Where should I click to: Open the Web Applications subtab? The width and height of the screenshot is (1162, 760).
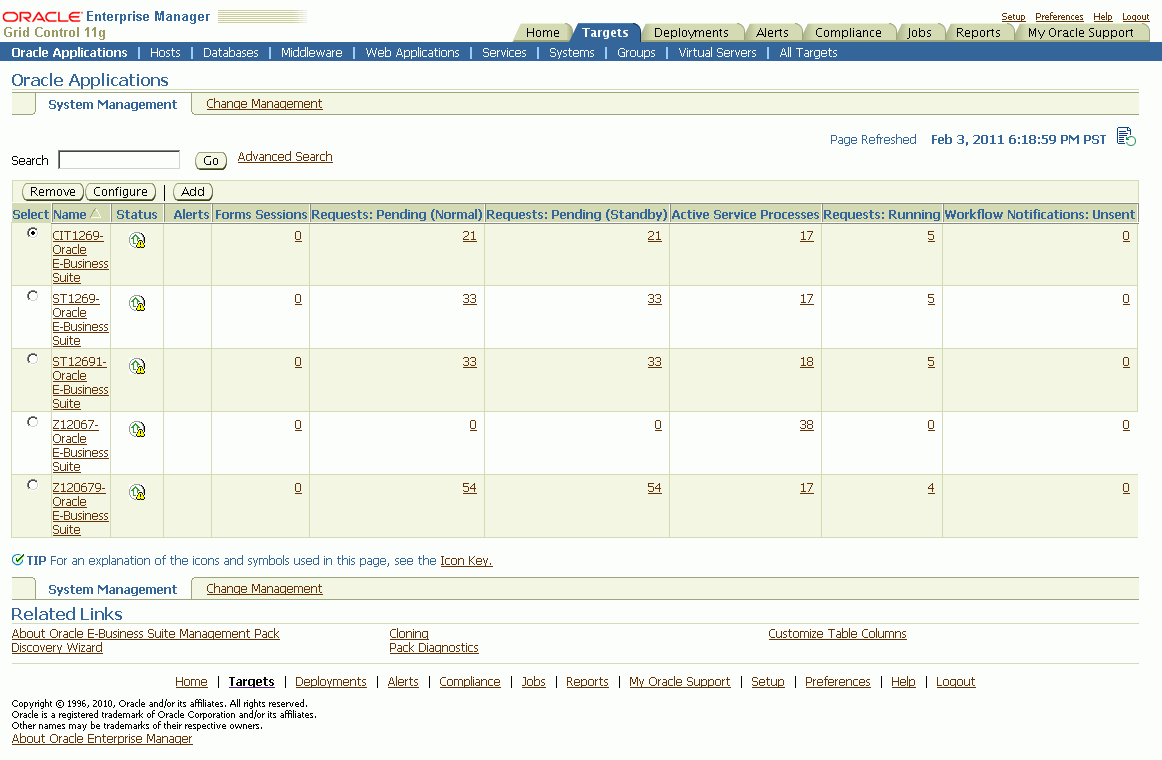click(x=412, y=53)
